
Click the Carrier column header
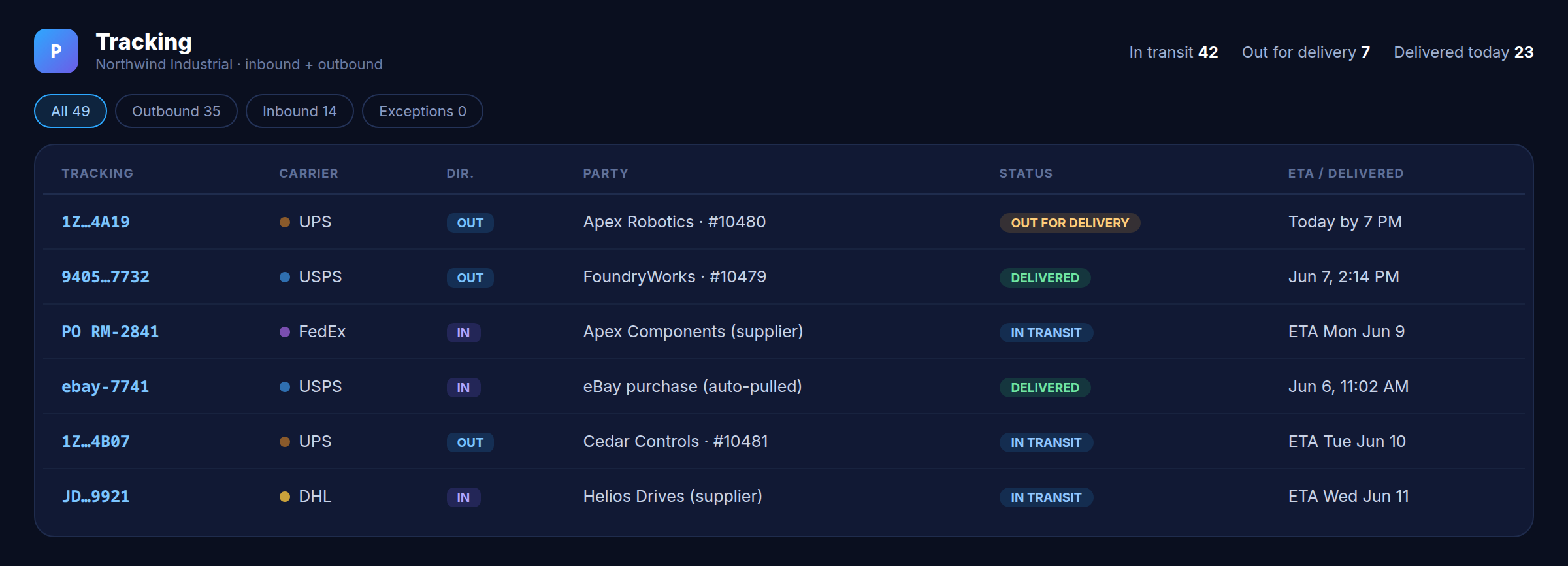(x=308, y=173)
